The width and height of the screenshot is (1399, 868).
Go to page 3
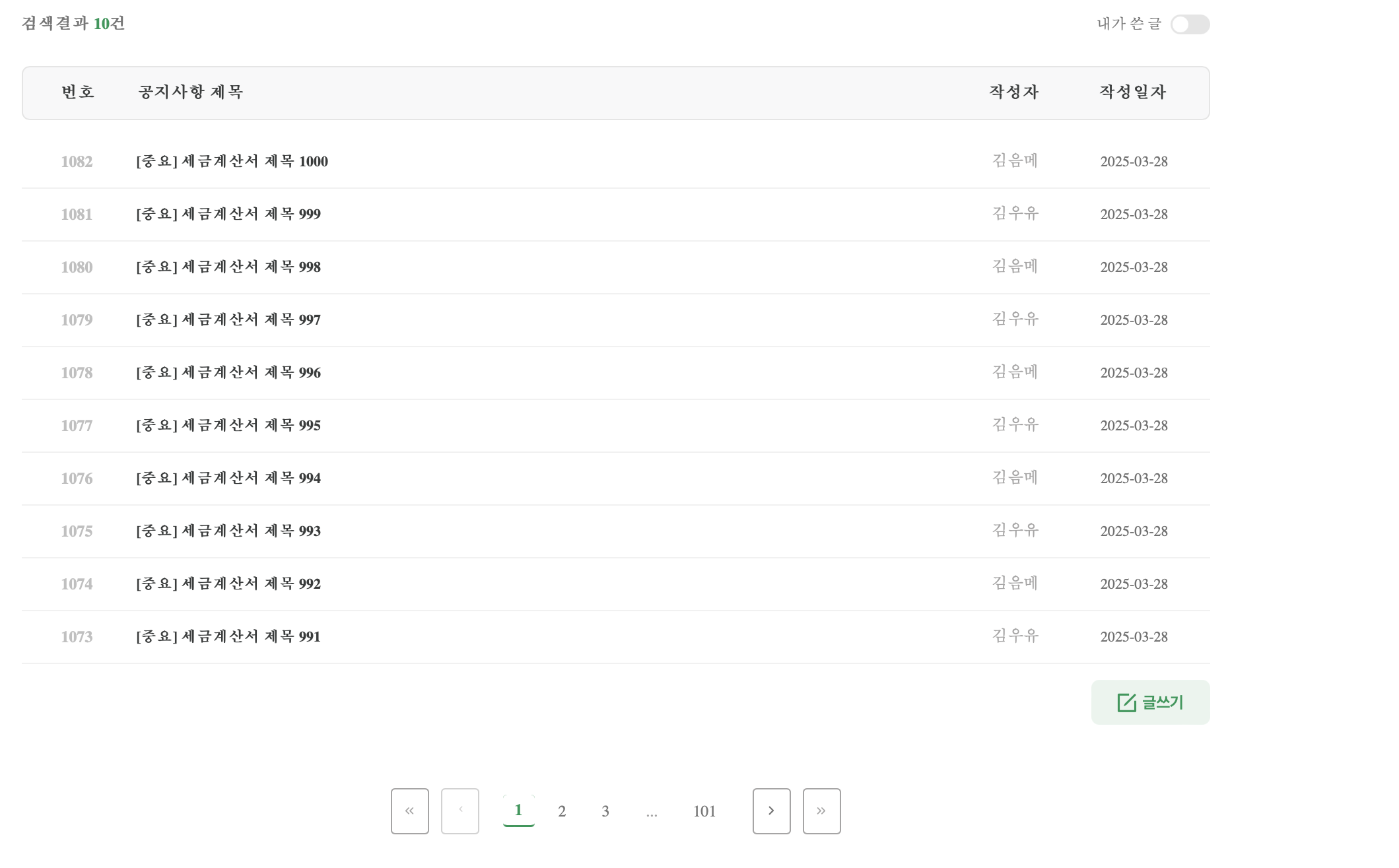(x=605, y=811)
